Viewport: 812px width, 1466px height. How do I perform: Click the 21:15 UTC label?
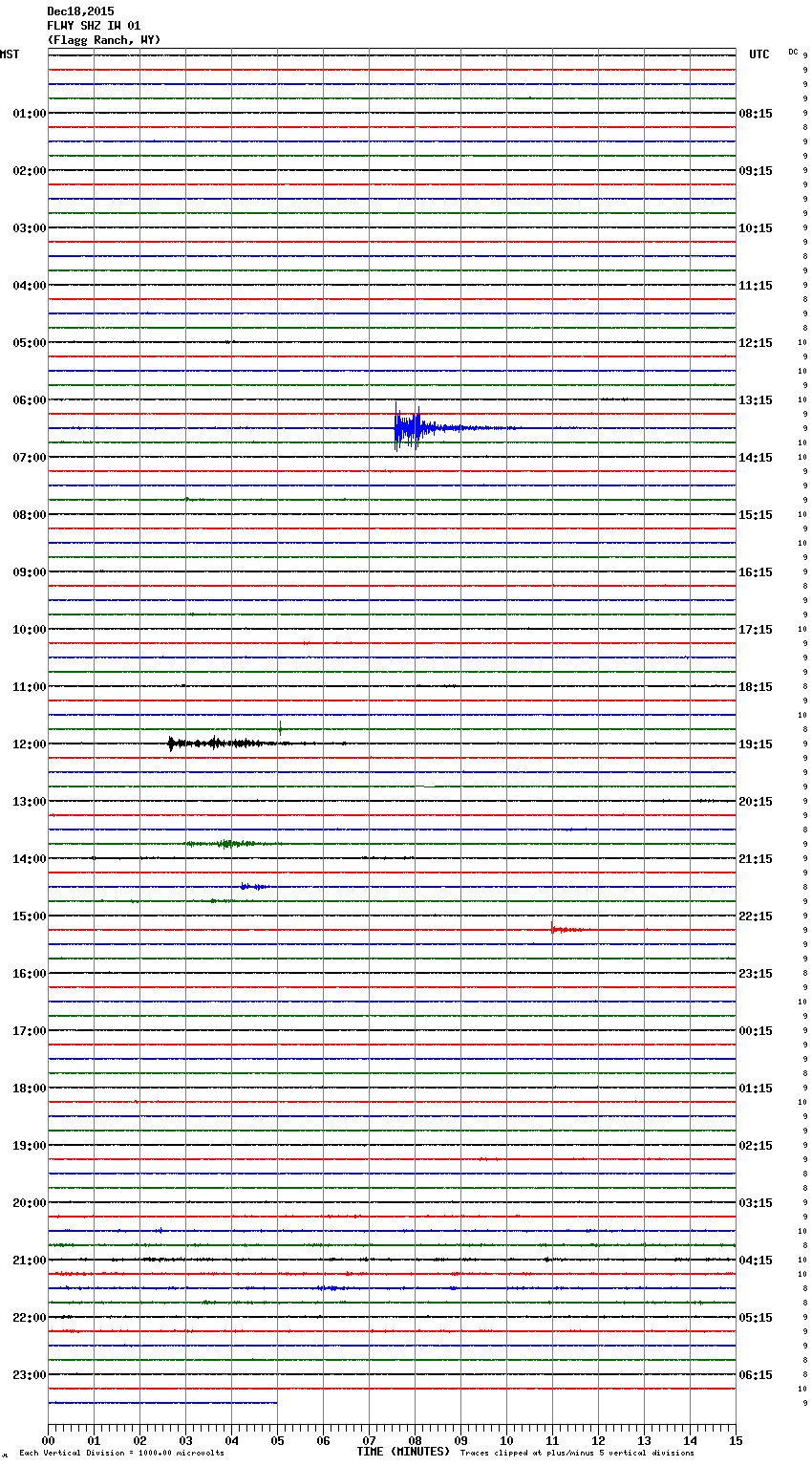(x=756, y=859)
